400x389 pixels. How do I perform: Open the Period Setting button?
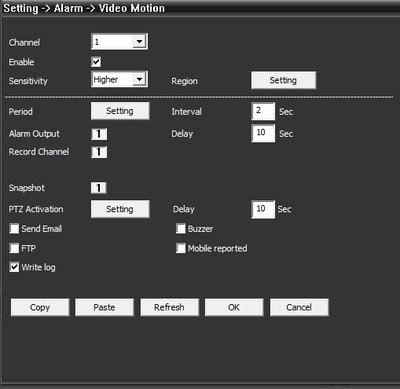pyautogui.click(x=120, y=111)
